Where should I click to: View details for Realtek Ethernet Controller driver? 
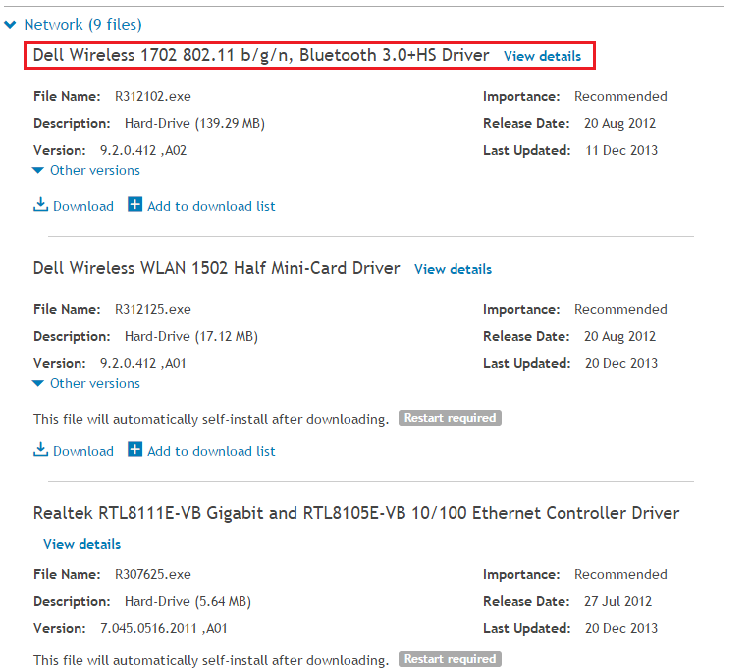pos(82,544)
